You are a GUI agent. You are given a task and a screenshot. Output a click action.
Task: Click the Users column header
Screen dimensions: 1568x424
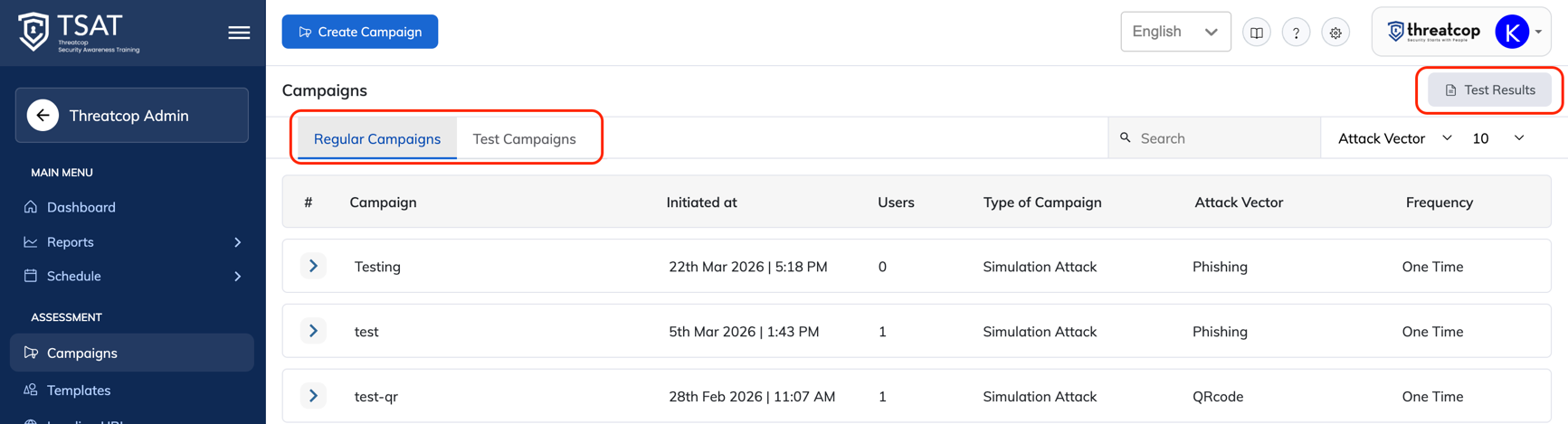click(896, 202)
